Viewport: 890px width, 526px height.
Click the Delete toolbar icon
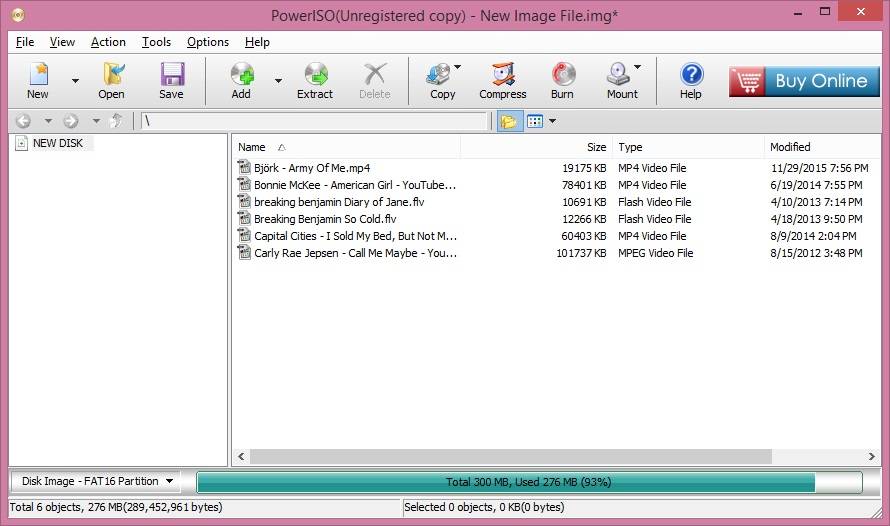tap(375, 81)
